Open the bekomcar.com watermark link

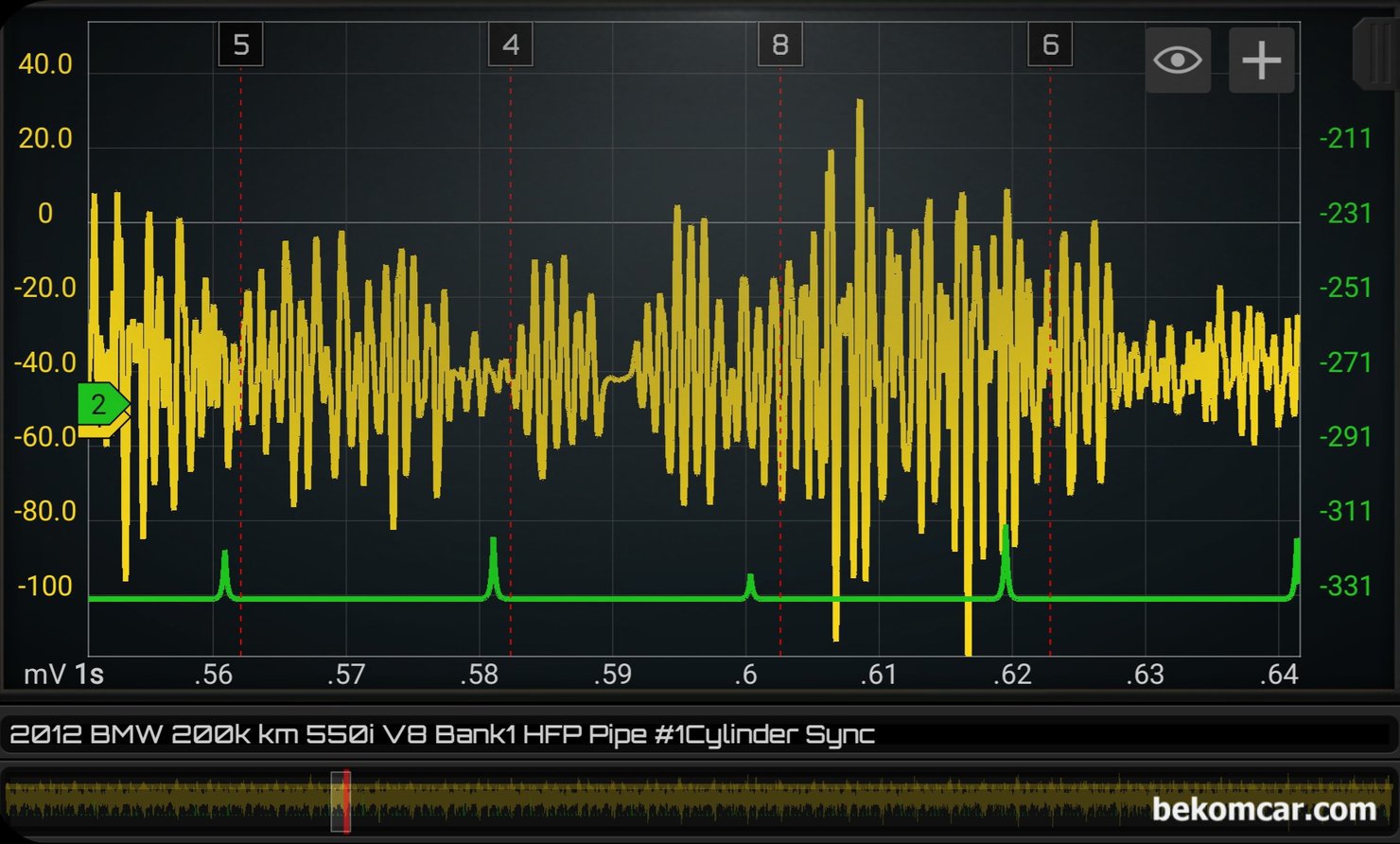[1264, 810]
